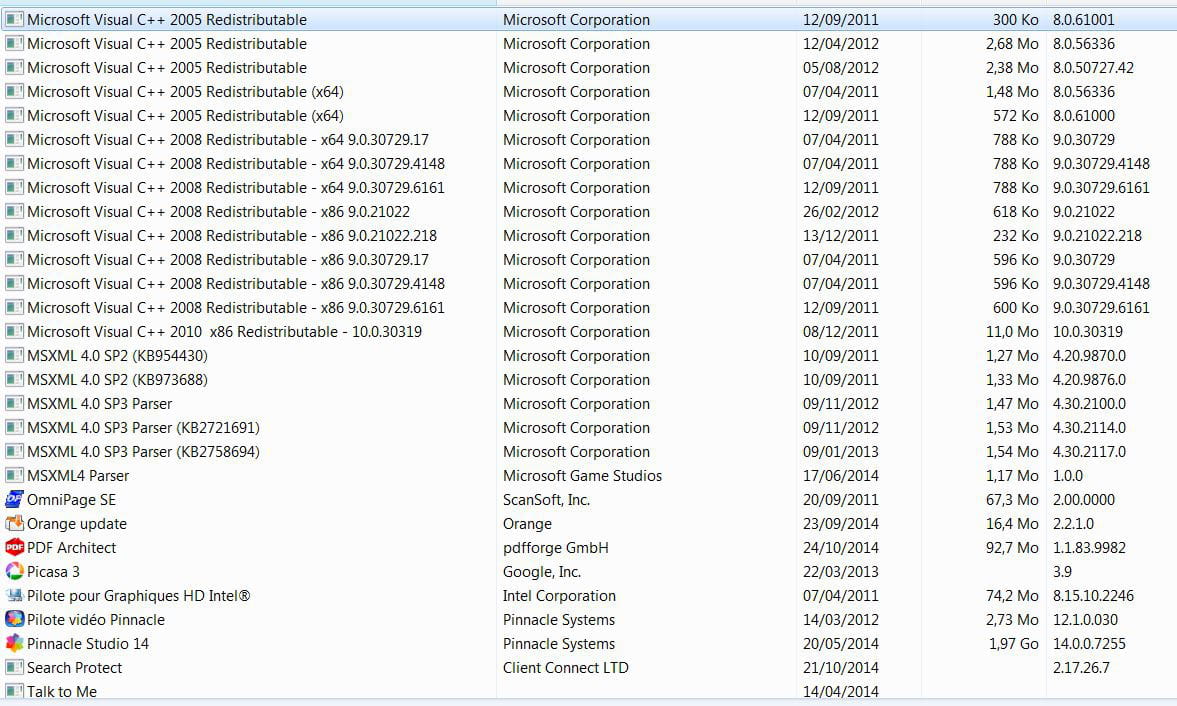Select Visual C++ 2008 Redistributable x86 9.0.30729.4148
The height and width of the screenshot is (706, 1177).
(588, 284)
